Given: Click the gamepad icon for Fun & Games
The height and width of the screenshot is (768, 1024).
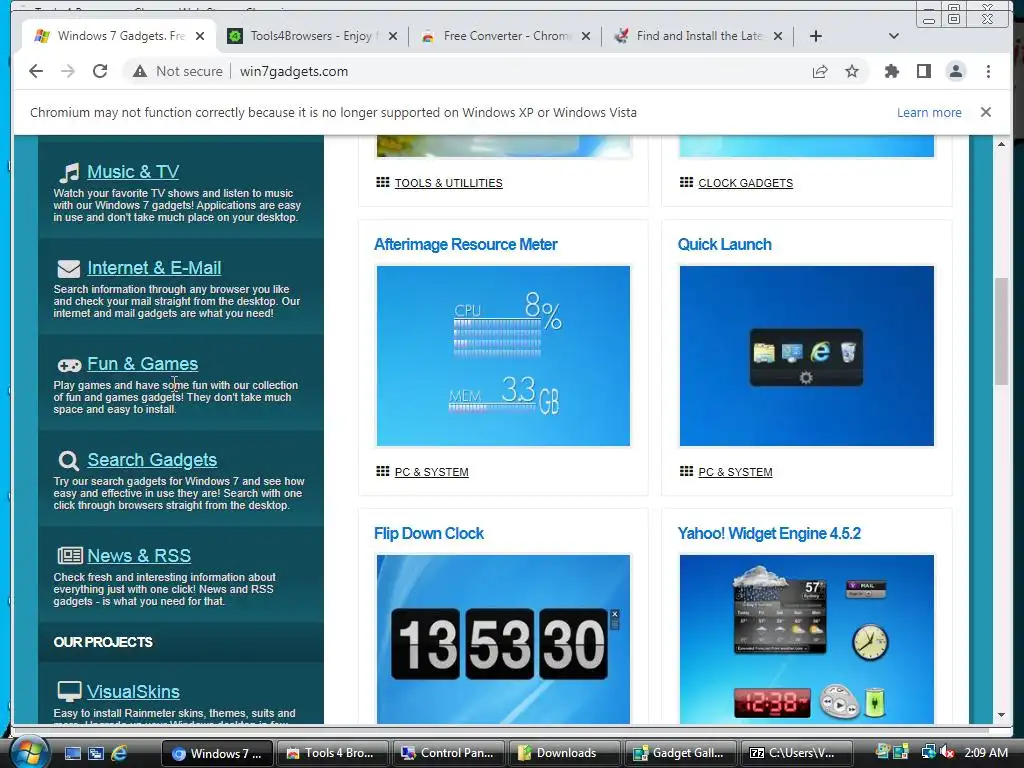Looking at the screenshot, I should pos(69,365).
